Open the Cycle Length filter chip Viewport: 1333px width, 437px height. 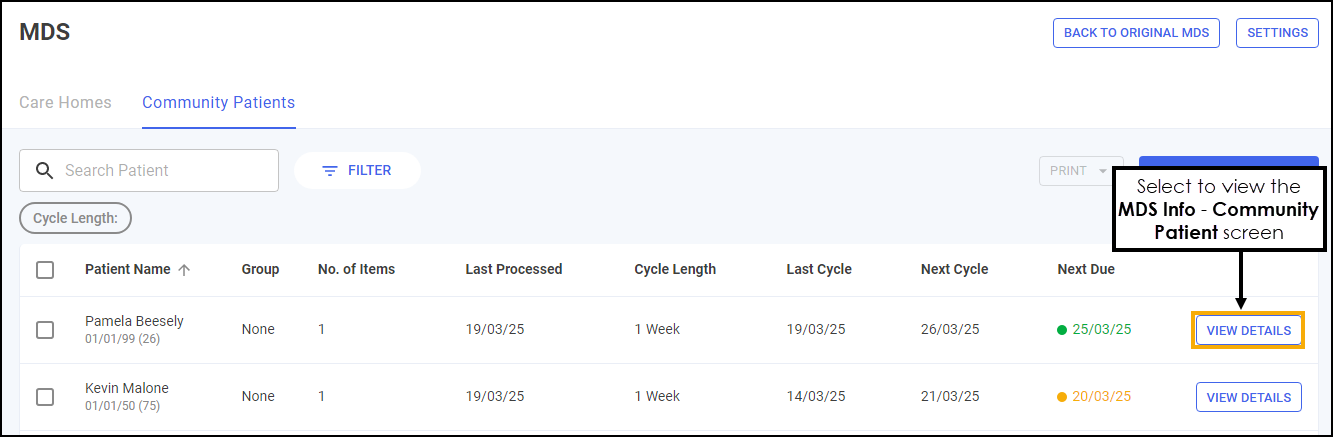coord(75,218)
